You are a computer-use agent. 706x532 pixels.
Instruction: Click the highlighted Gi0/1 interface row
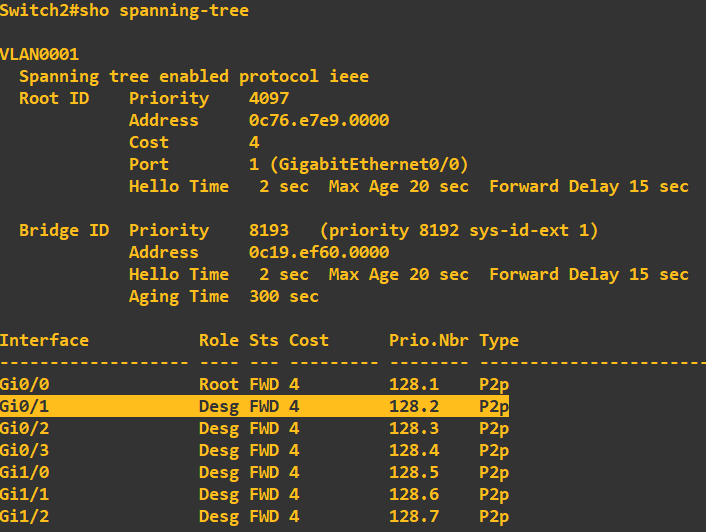click(x=254, y=406)
